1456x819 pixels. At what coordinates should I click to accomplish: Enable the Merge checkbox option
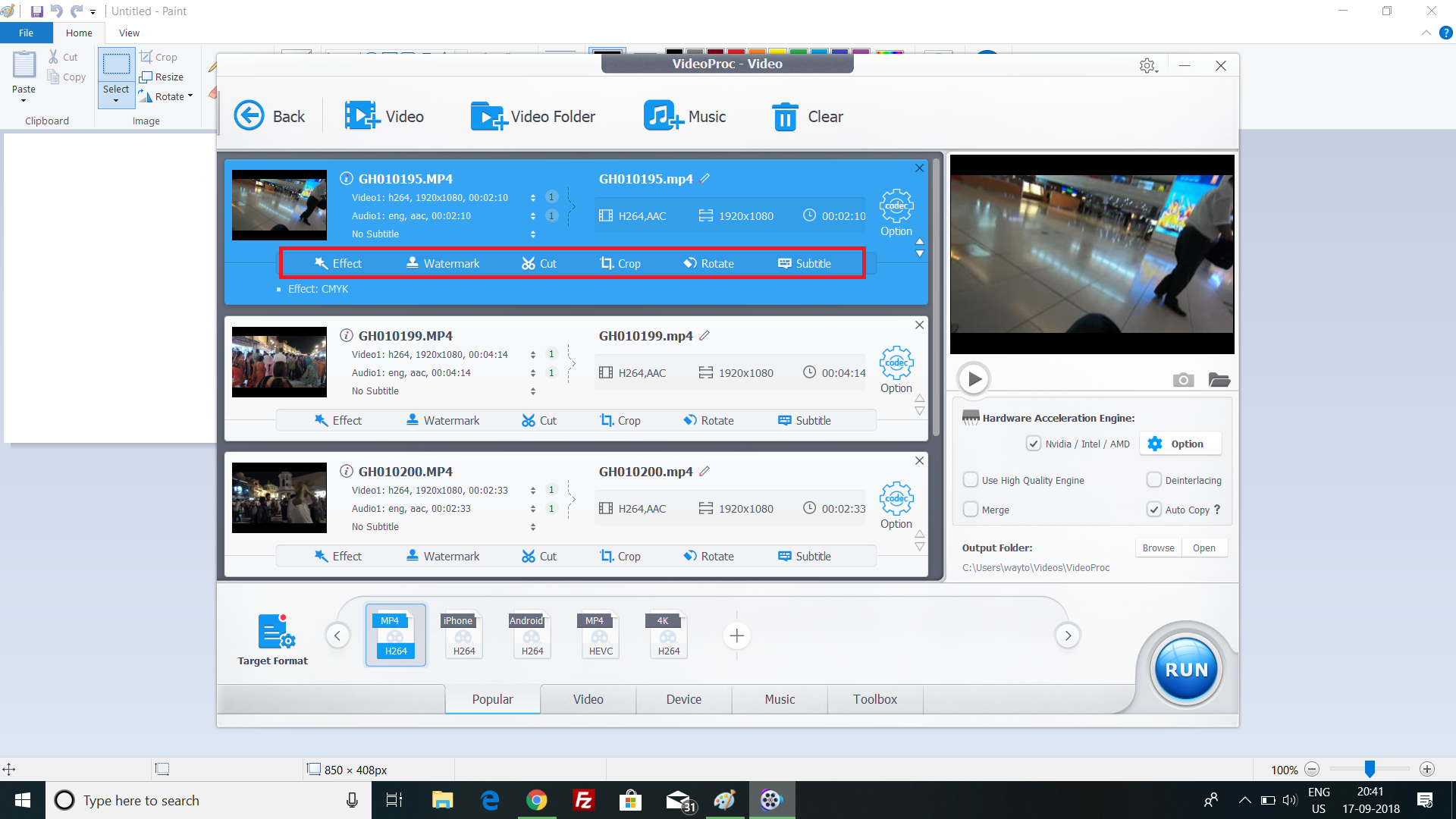(x=970, y=510)
